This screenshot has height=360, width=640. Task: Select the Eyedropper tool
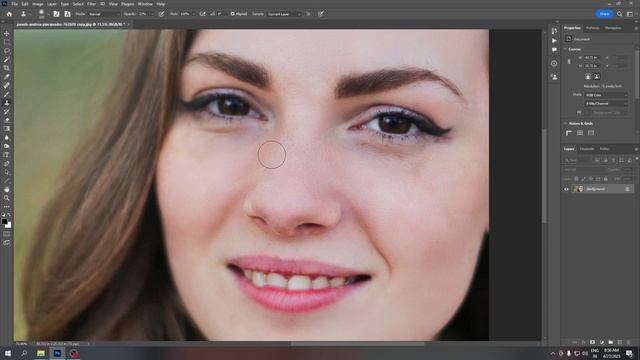click(x=7, y=77)
